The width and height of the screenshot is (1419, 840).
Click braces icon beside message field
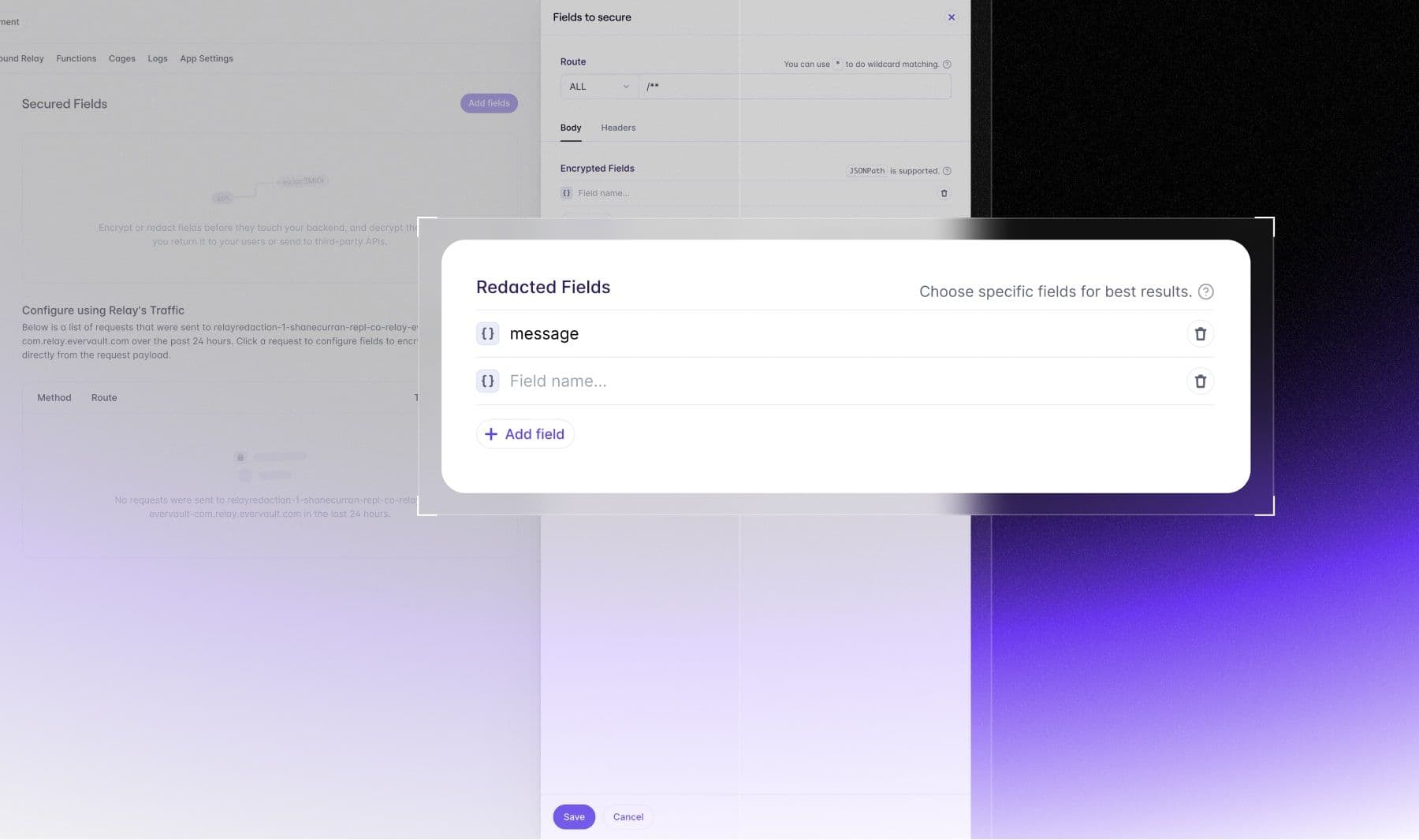(487, 334)
